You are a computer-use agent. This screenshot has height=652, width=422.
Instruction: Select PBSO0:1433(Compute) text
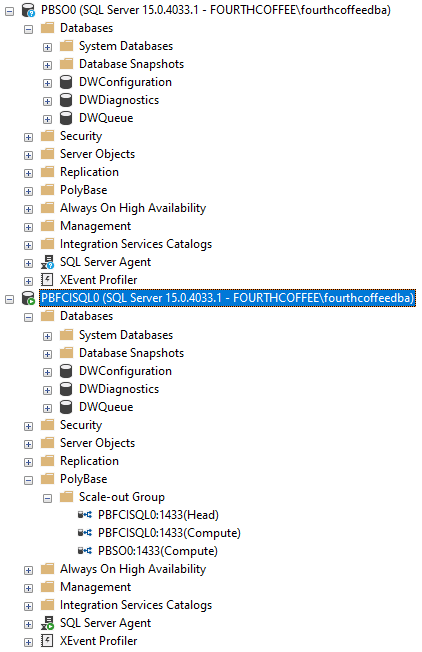click(158, 551)
